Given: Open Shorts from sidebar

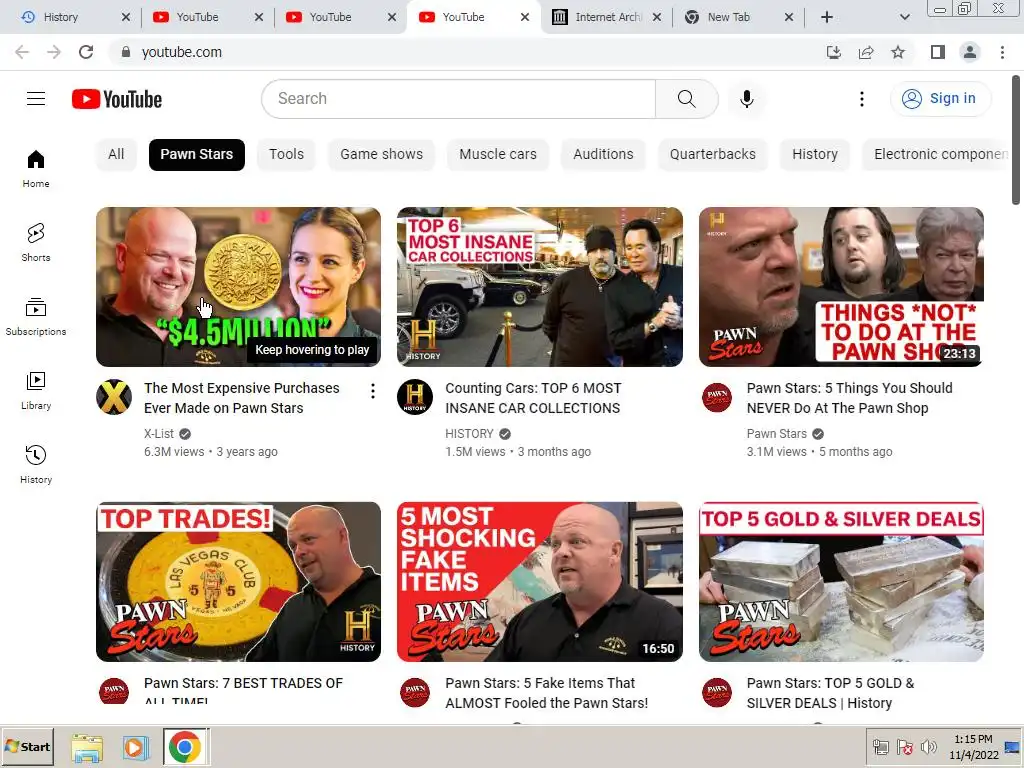Looking at the screenshot, I should 36,242.
